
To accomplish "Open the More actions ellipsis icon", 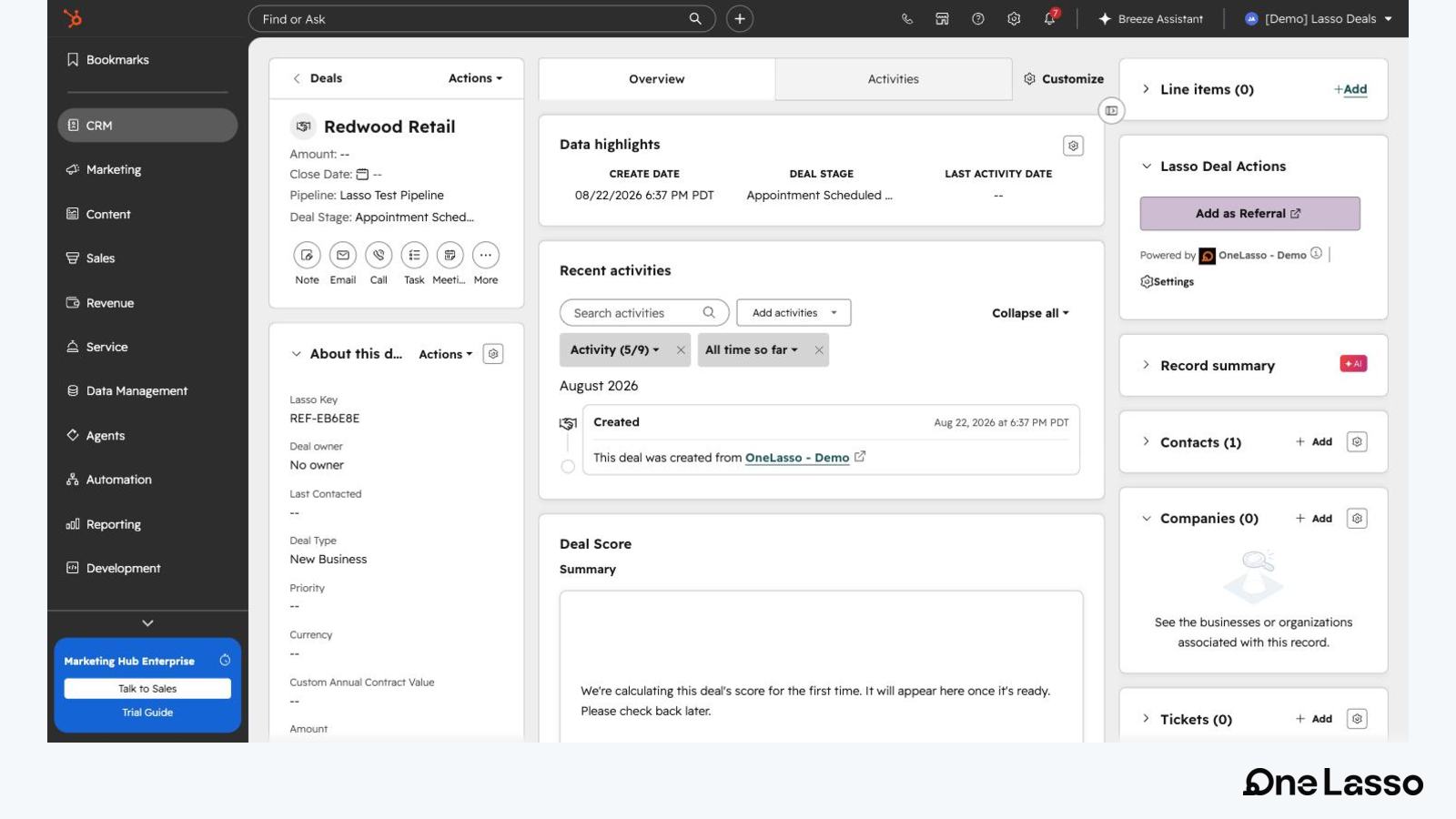I will 486,256.
